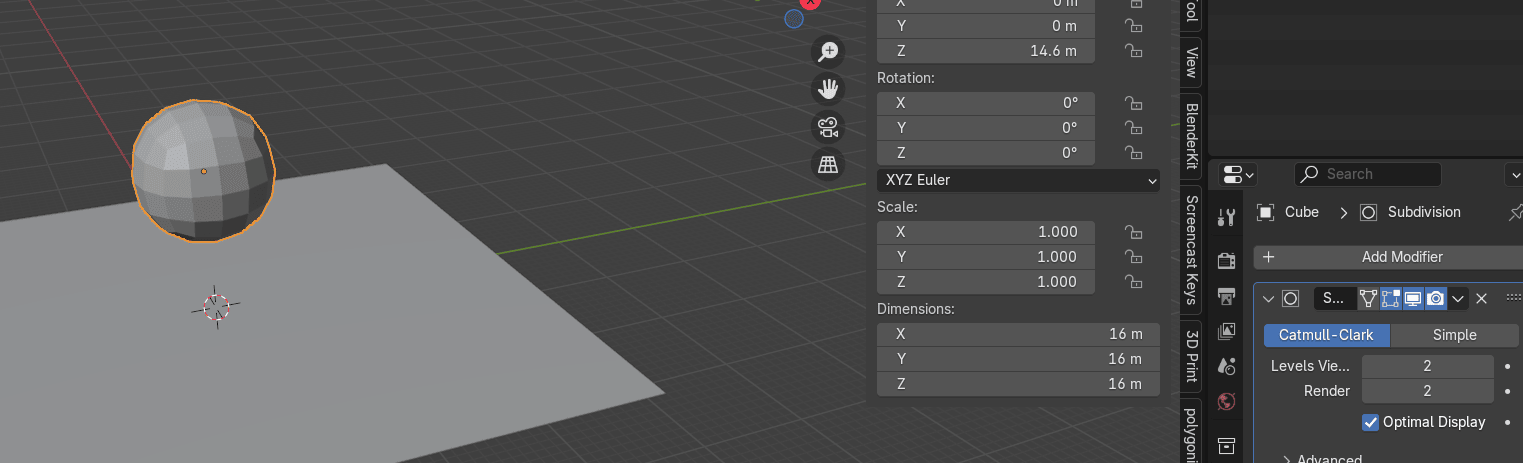The height and width of the screenshot is (463, 1523).
Task: Collapse the Subdivision modifier panel
Action: pyautogui.click(x=1268, y=298)
